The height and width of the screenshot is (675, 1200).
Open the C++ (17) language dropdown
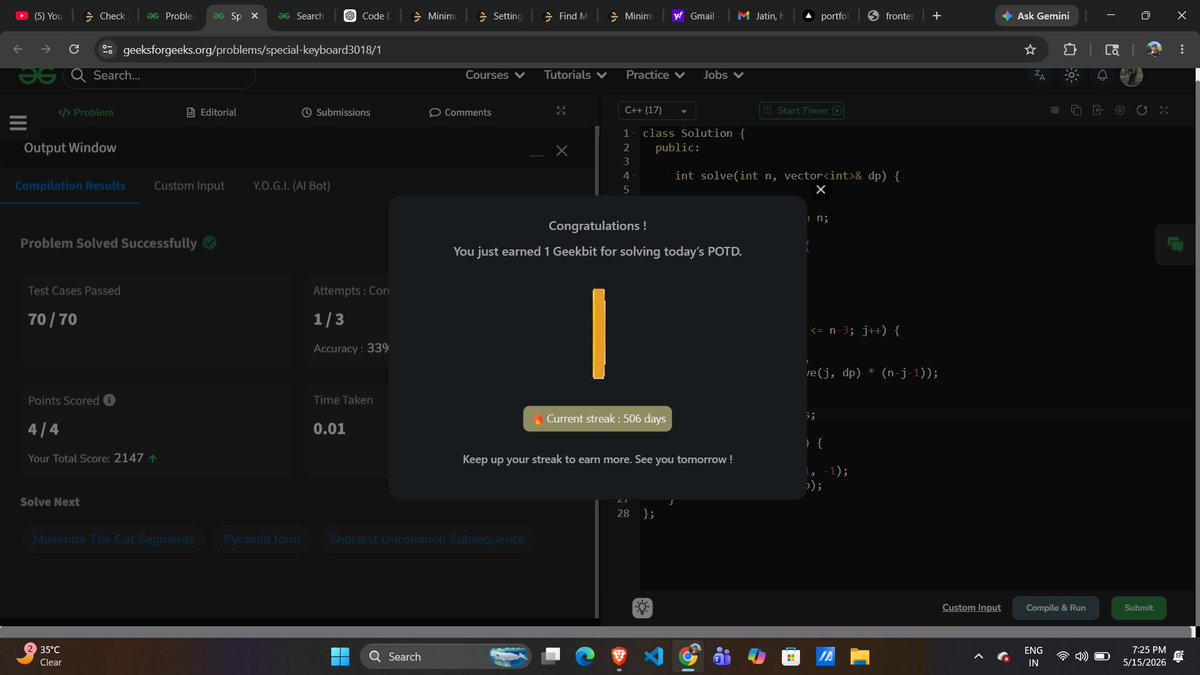click(x=657, y=110)
